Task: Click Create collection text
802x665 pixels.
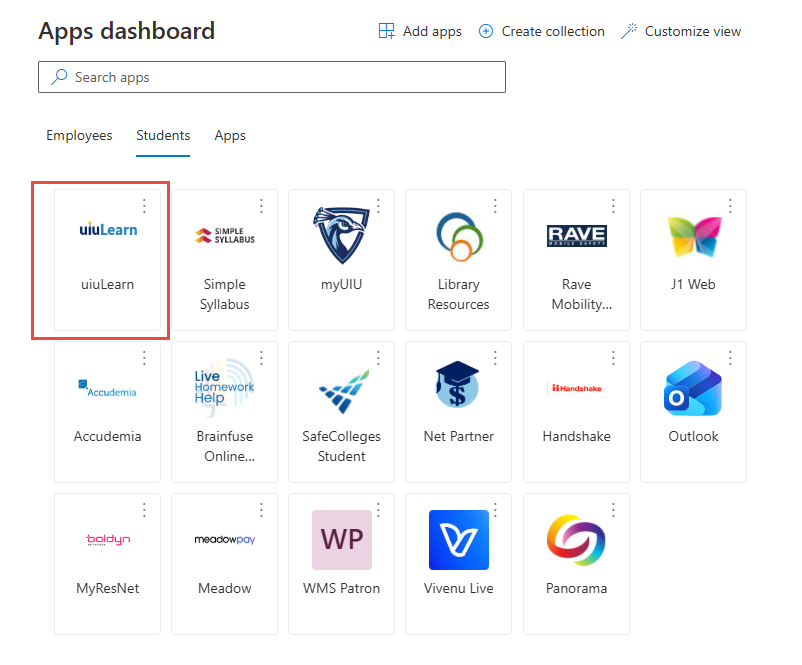Action: click(x=553, y=31)
